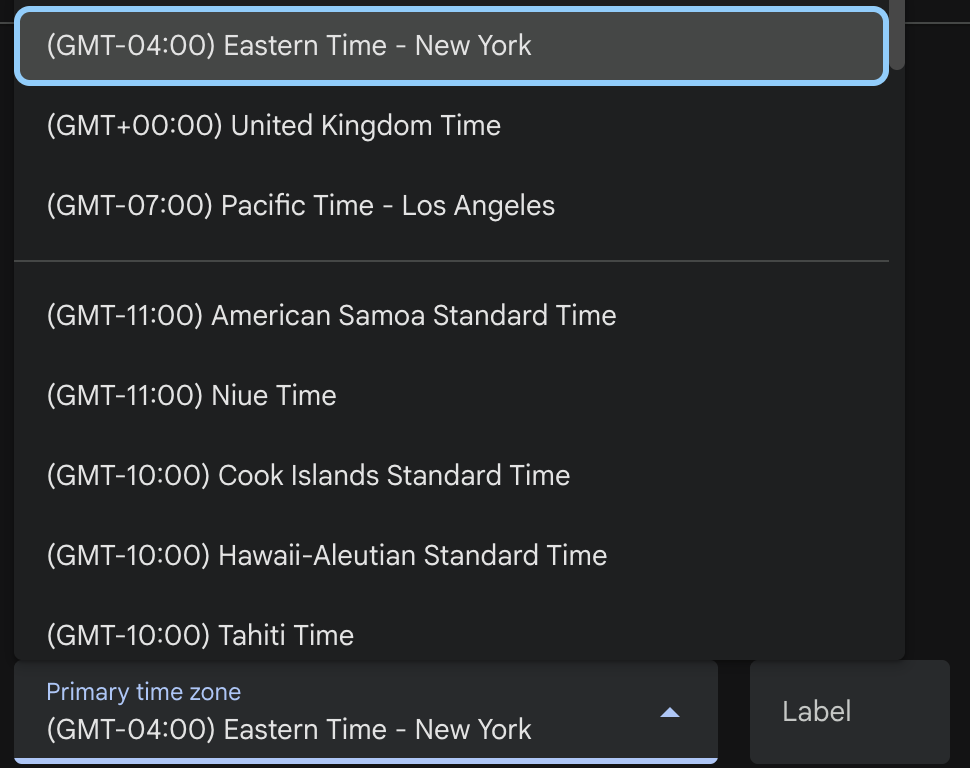This screenshot has width=970, height=768.
Task: Collapse the Primary time zone dropdown
Action: coord(670,712)
